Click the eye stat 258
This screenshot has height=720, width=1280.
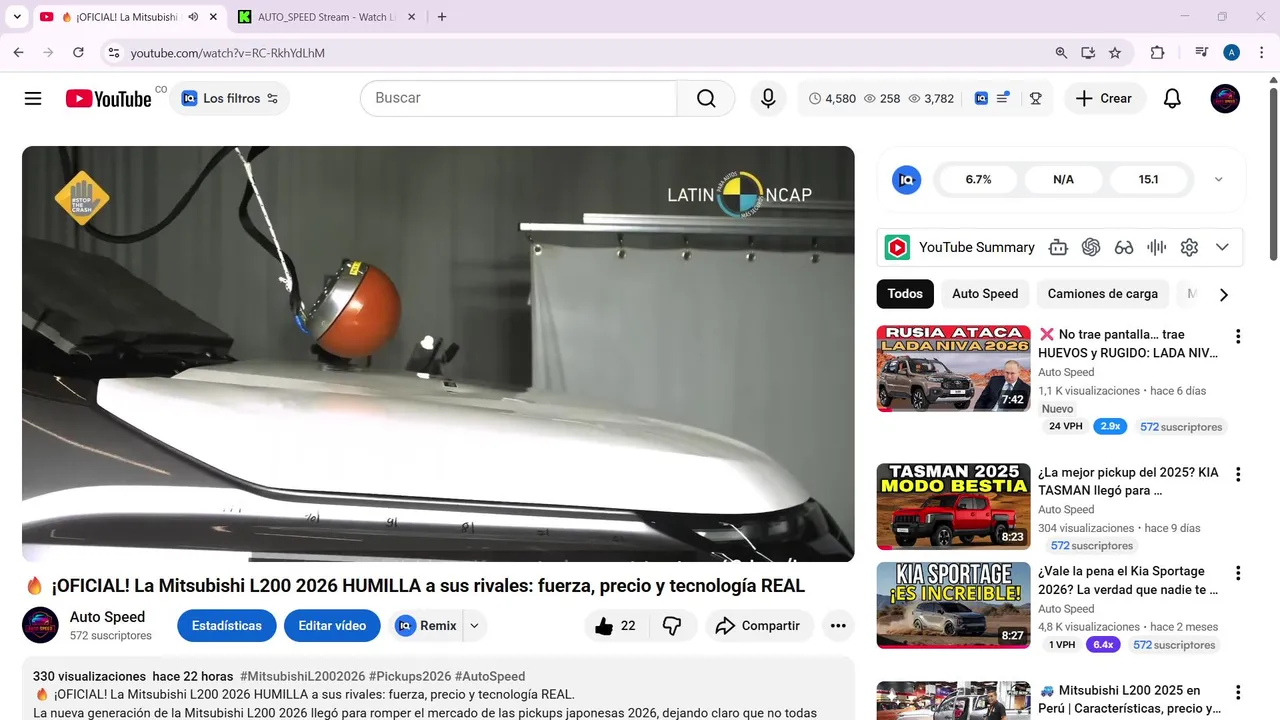[882, 98]
